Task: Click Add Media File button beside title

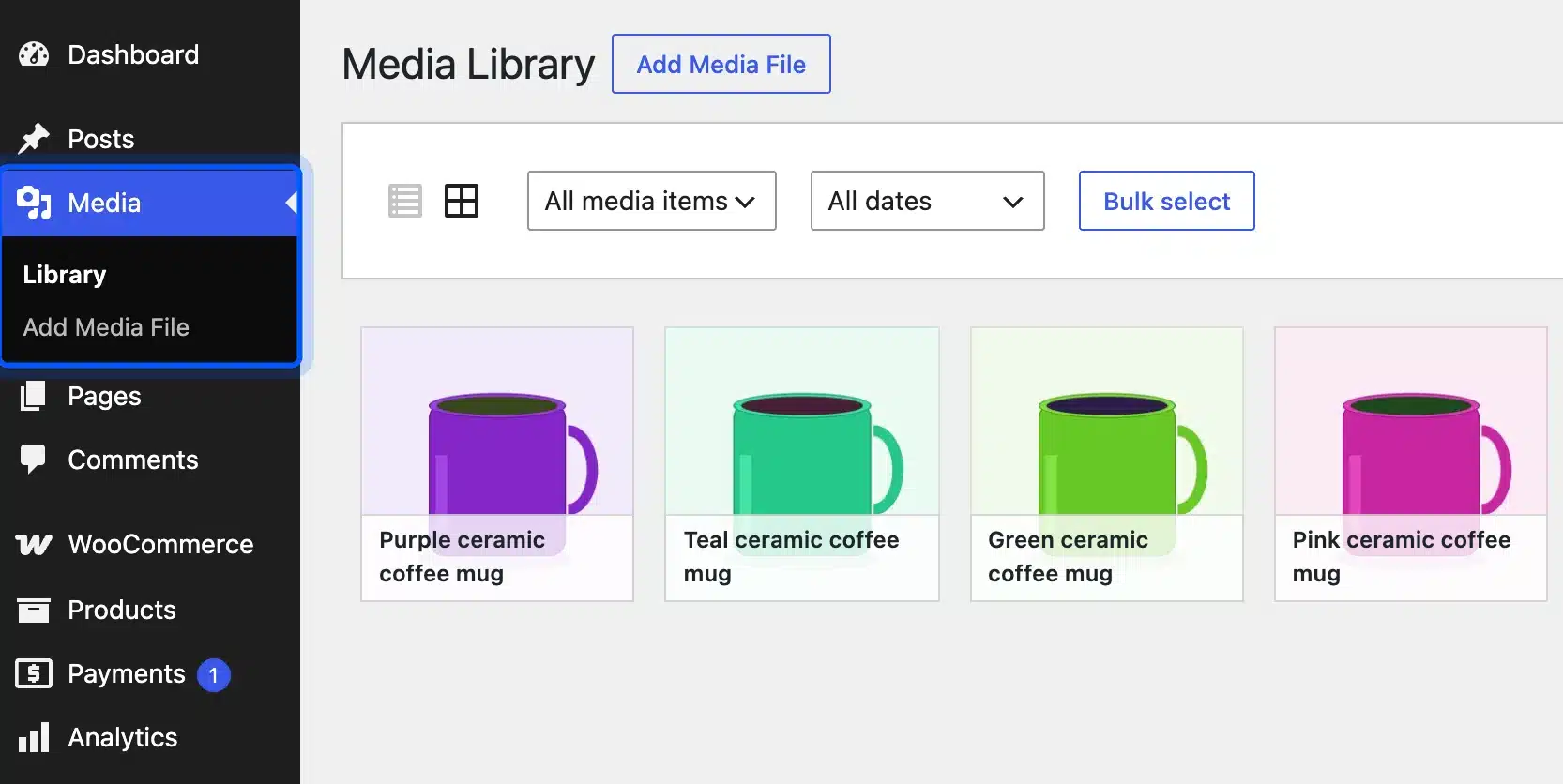Action: coord(721,64)
